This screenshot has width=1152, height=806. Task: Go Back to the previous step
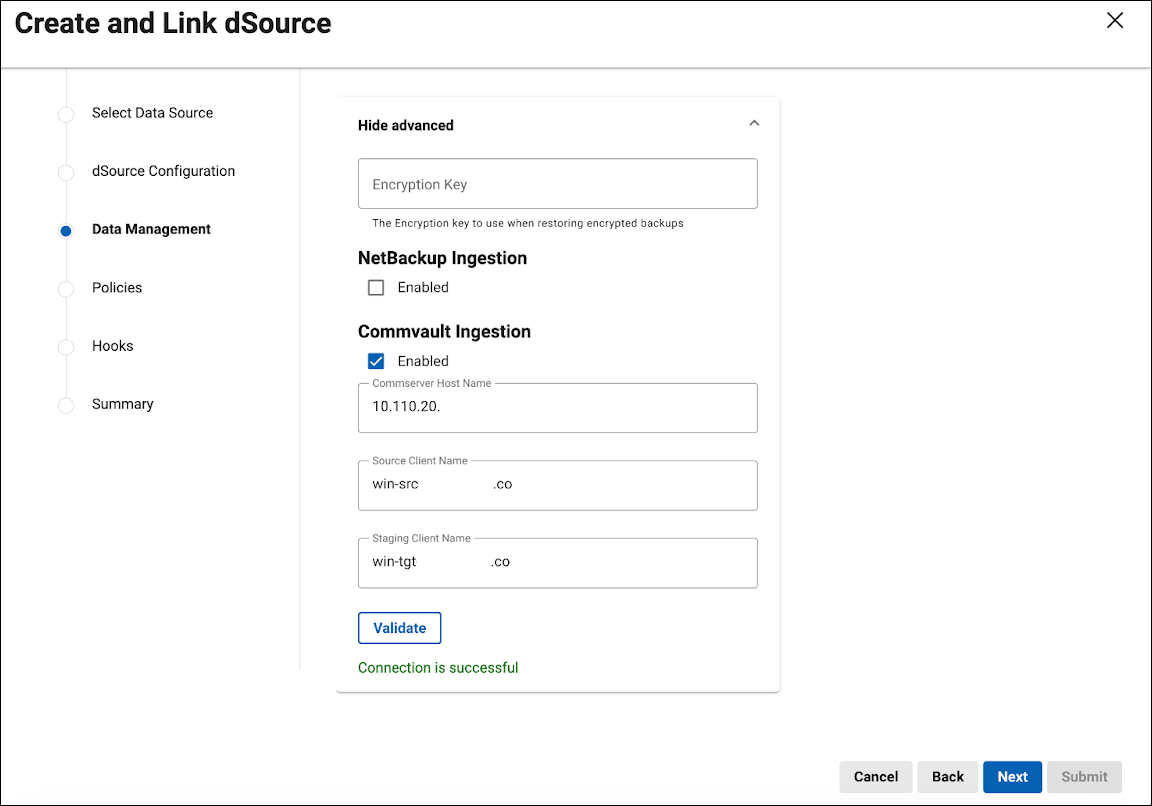coord(947,777)
